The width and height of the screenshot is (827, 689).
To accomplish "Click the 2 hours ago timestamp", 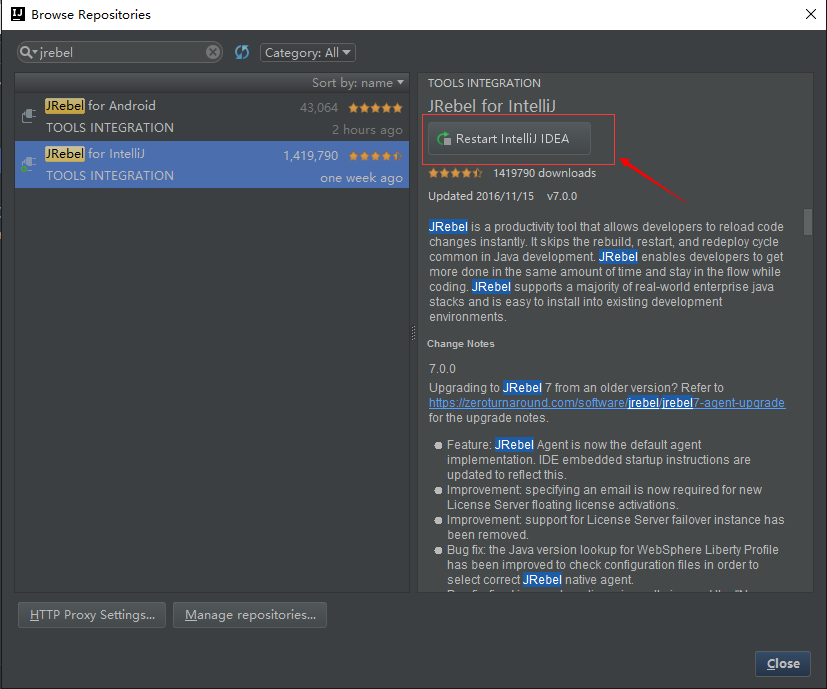I will point(367,130).
